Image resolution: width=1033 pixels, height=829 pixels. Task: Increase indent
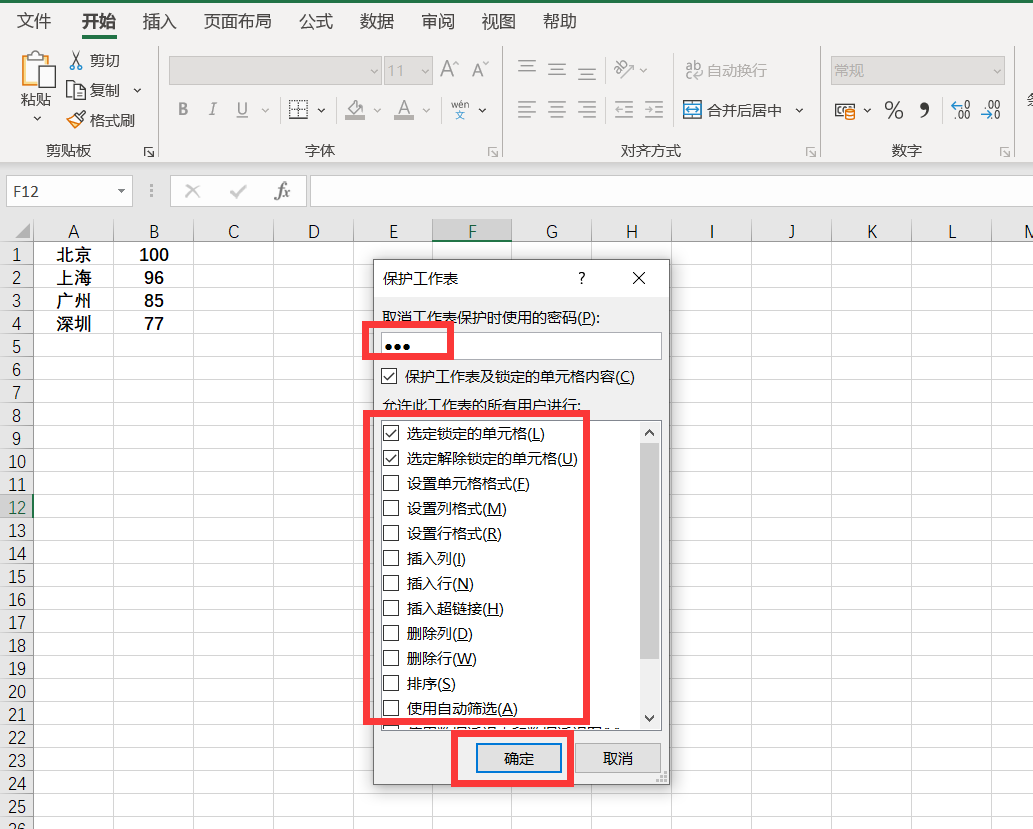coord(654,109)
